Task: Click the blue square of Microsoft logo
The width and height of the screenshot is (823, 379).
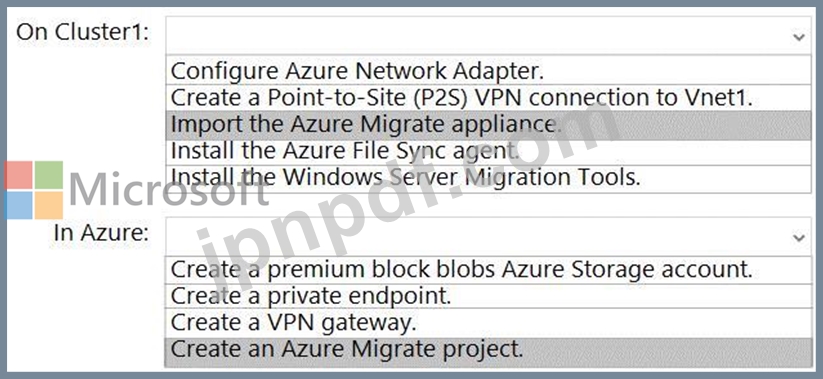Action: click(18, 205)
